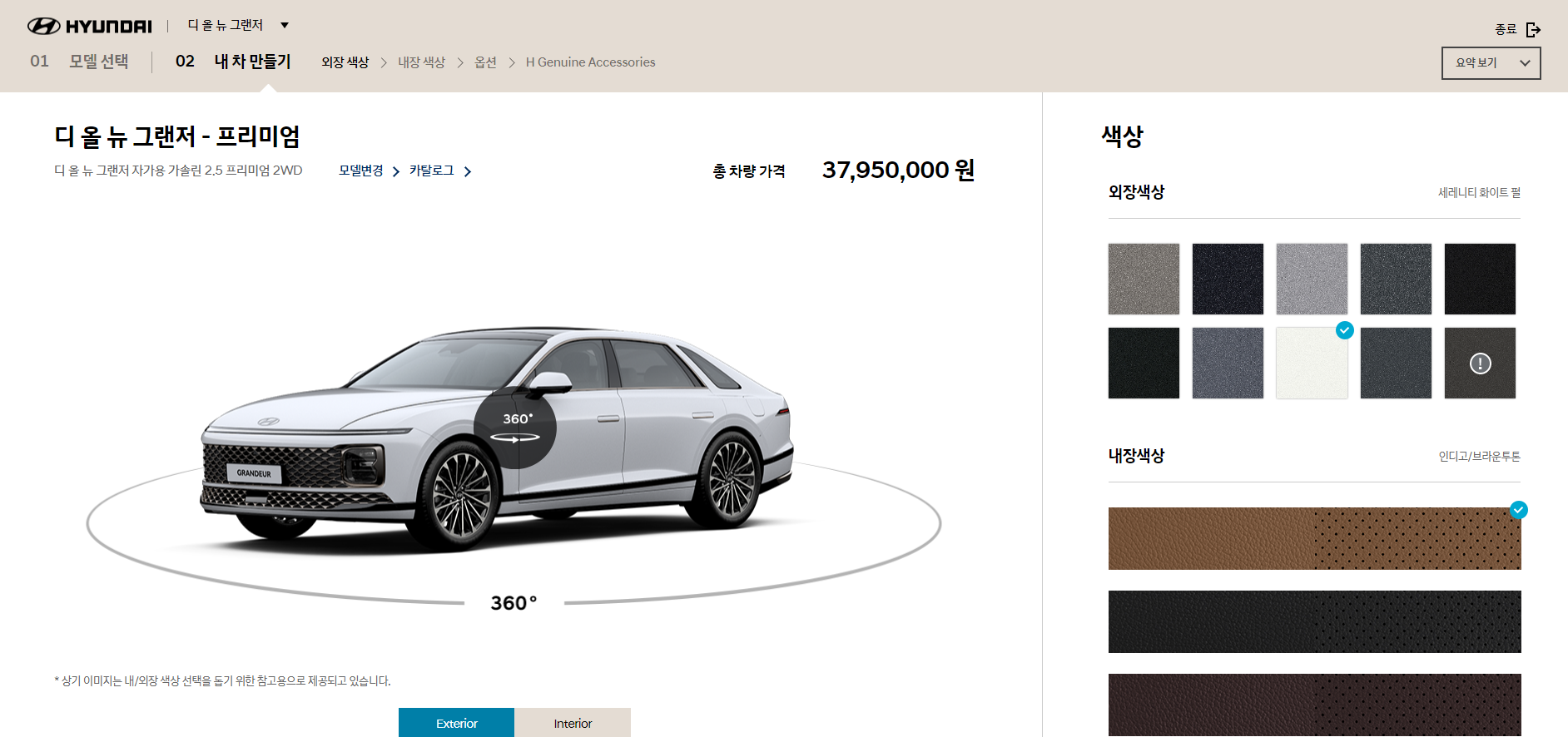Switch to Exterior view
This screenshot has width=1568, height=737.
pos(456,723)
